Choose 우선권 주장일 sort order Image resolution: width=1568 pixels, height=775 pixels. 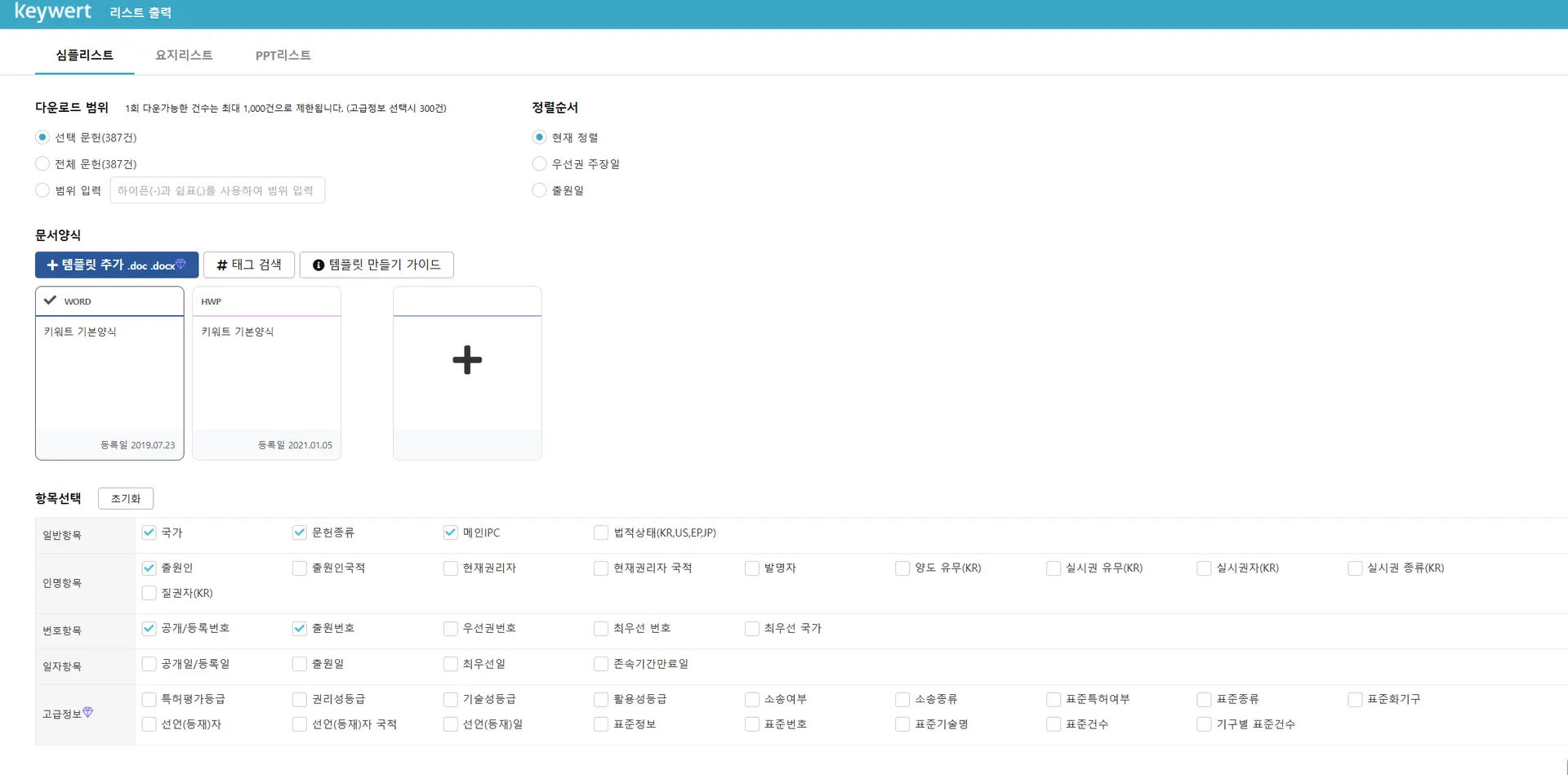(539, 164)
